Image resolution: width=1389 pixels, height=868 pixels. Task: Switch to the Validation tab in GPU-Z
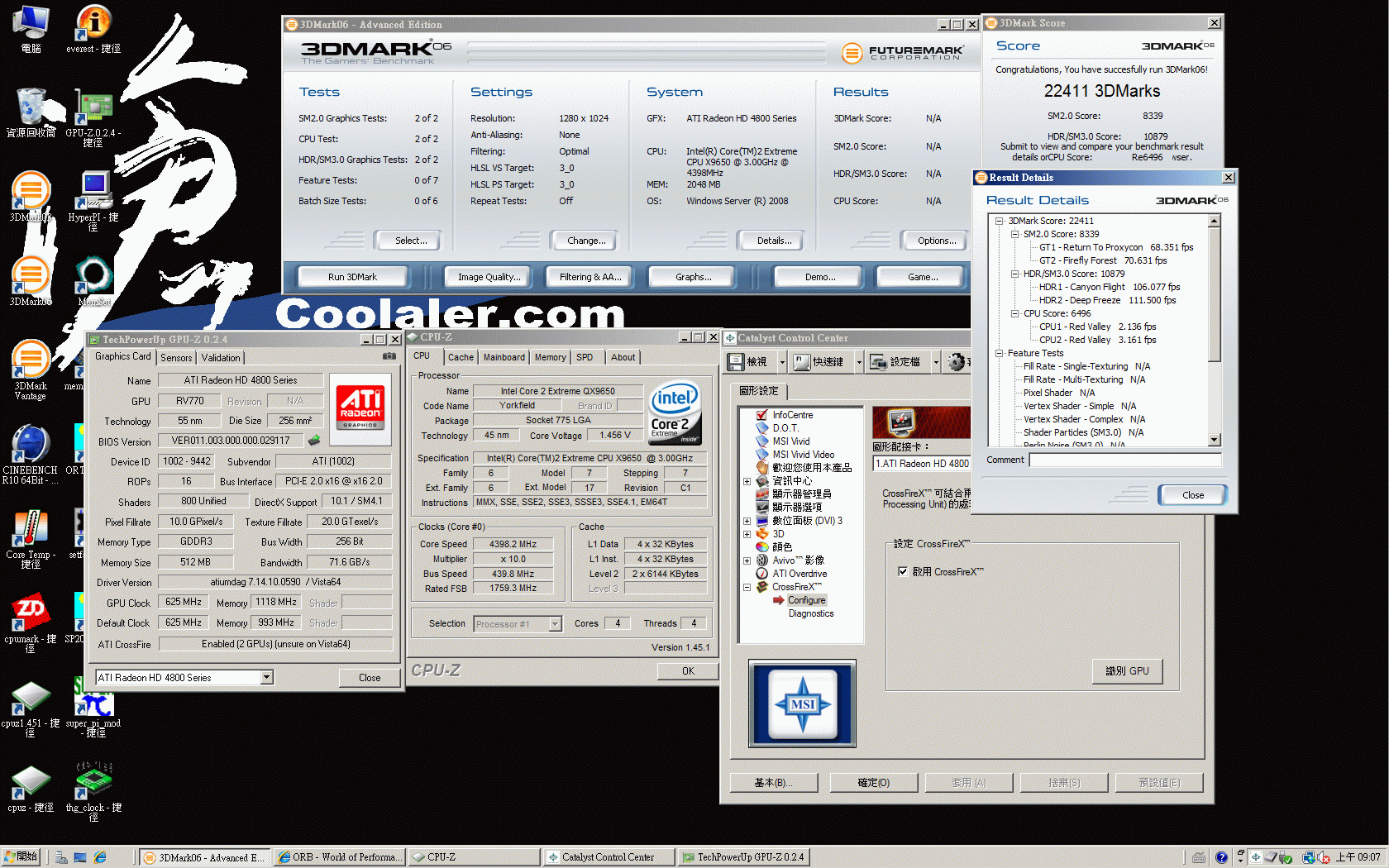coord(221,358)
